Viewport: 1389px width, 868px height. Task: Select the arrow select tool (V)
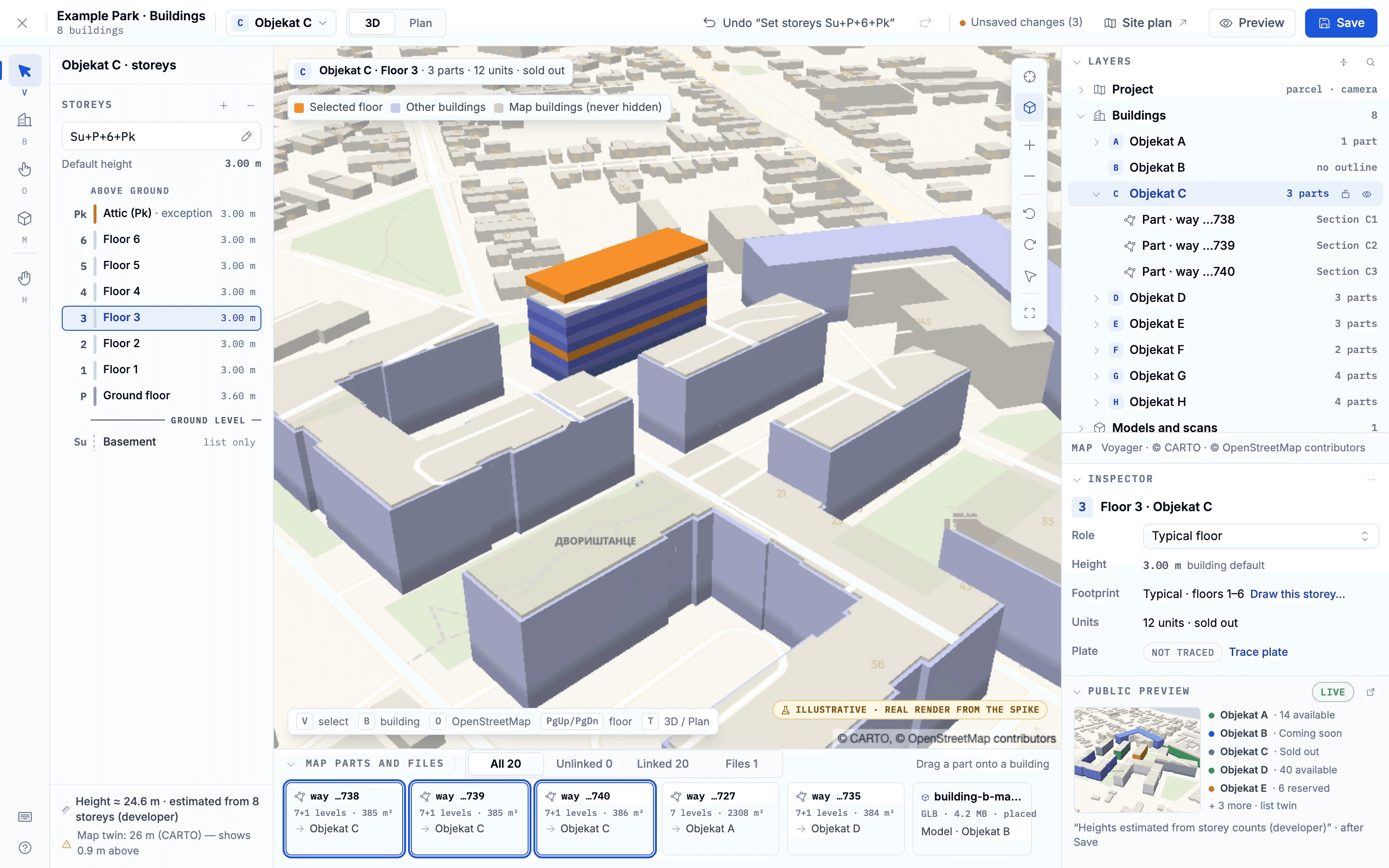coord(24,71)
